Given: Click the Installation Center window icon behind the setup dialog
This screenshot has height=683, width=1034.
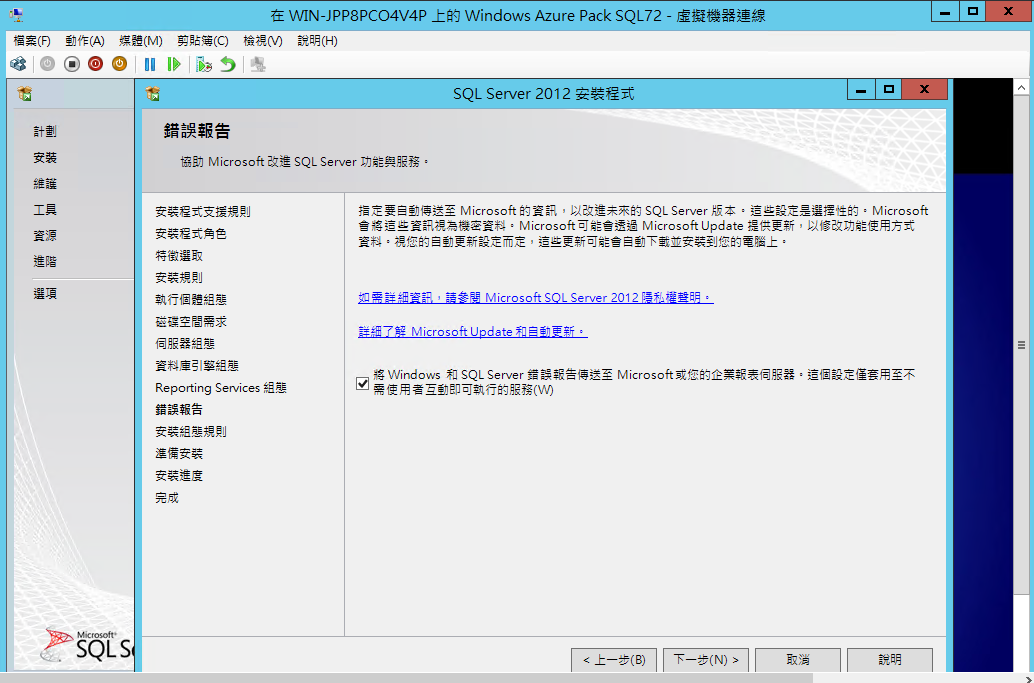Looking at the screenshot, I should tap(25, 94).
